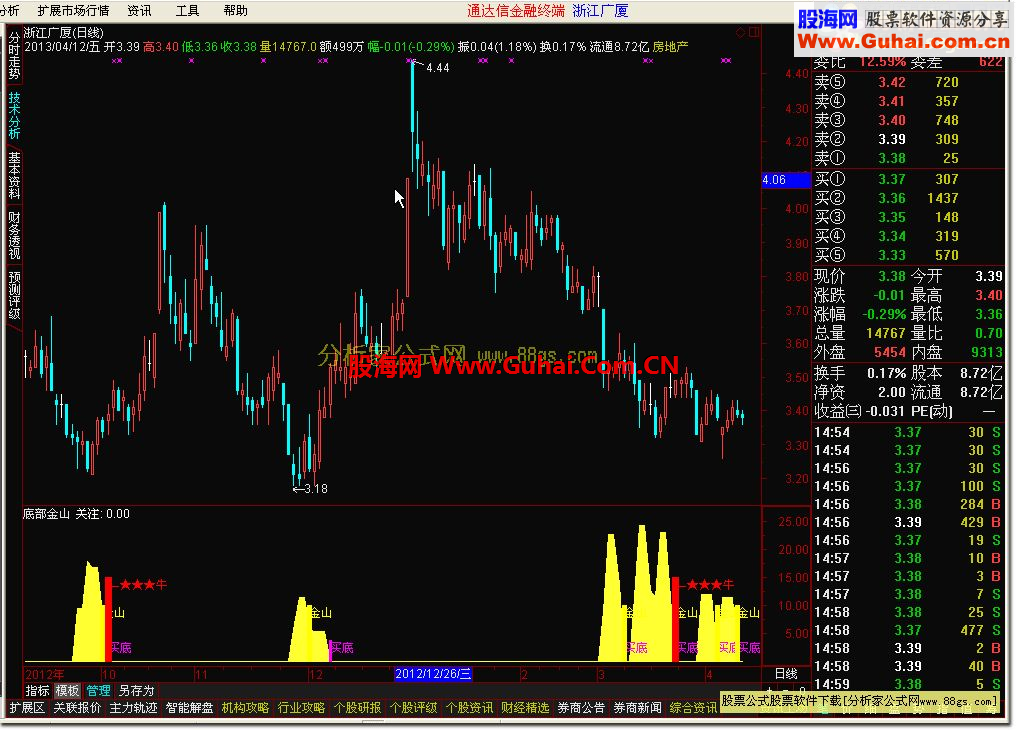This screenshot has height=730, width=1016.
Task: Click the 房地产 sector label
Action: pos(671,47)
